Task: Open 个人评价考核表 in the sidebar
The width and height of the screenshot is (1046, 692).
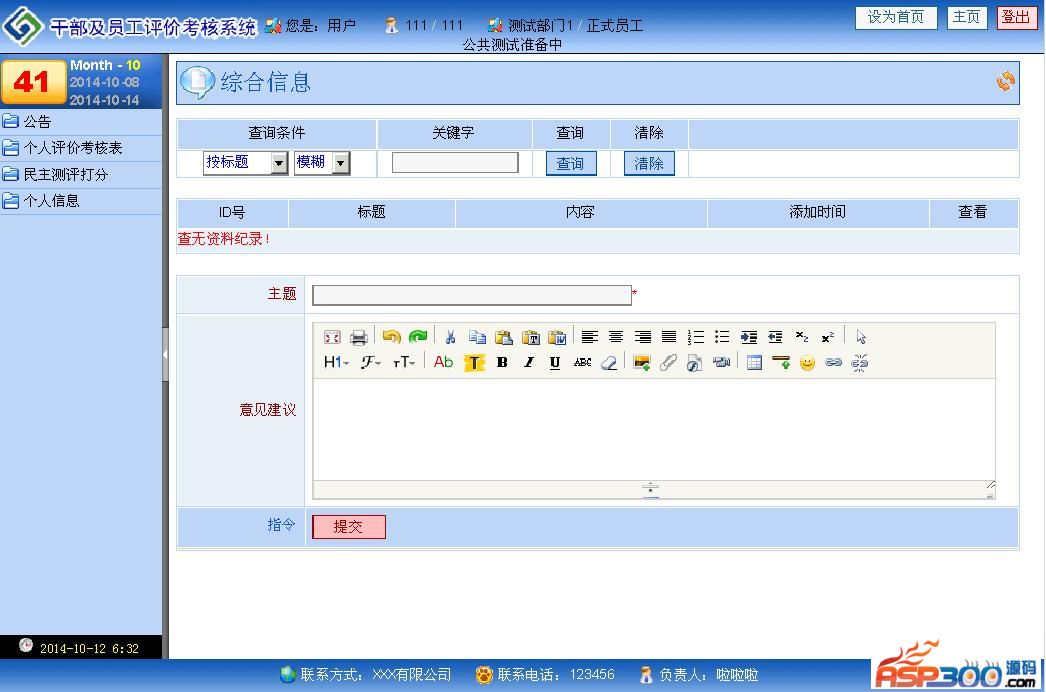Action: (x=73, y=147)
